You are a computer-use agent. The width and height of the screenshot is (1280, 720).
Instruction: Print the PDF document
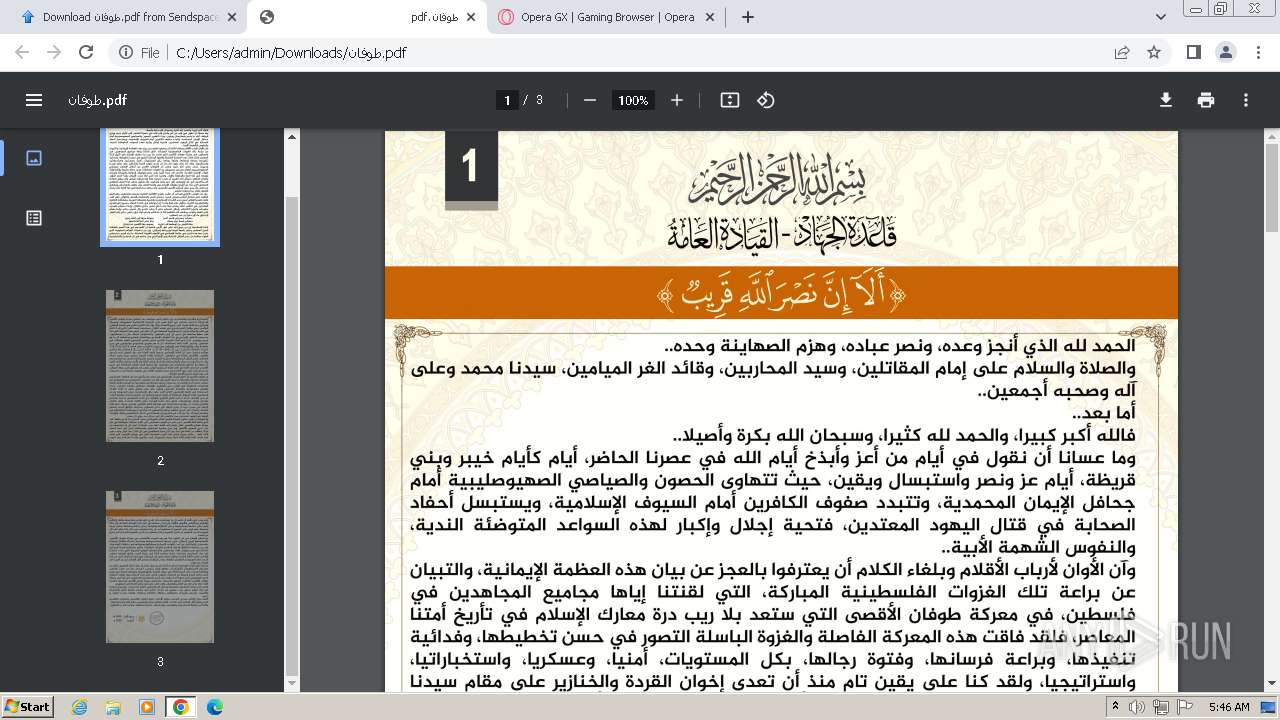(1206, 100)
